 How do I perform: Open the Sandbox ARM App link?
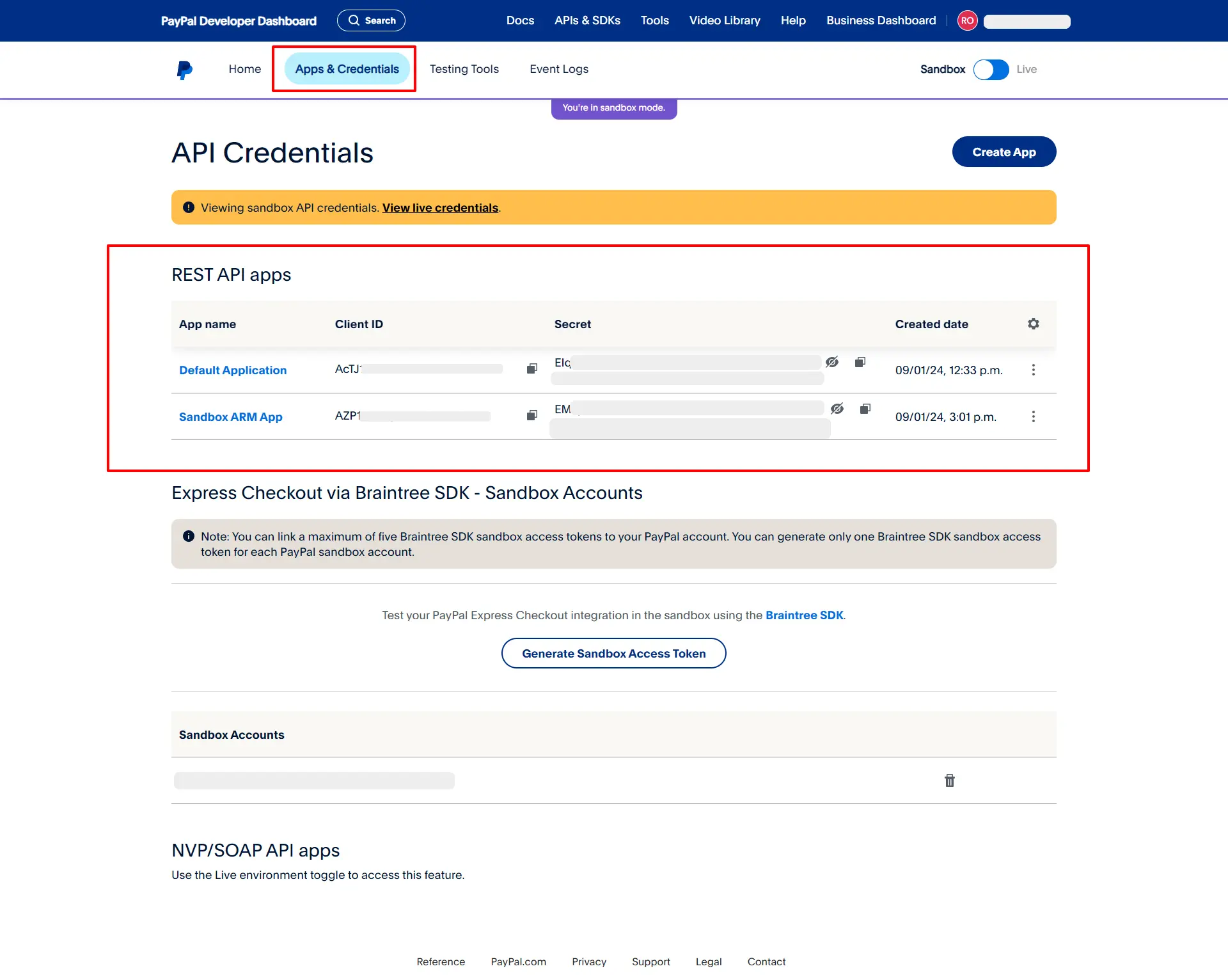[230, 416]
